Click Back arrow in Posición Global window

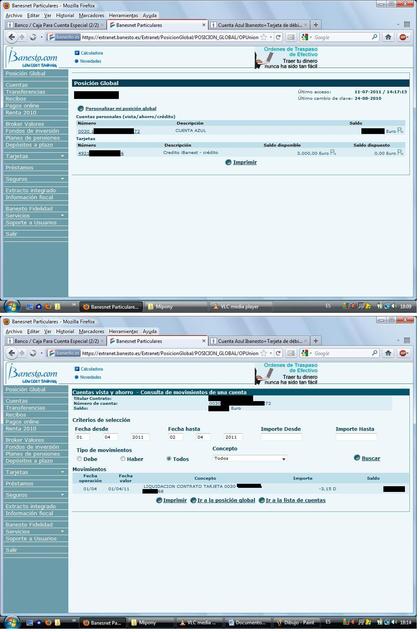[12, 37]
